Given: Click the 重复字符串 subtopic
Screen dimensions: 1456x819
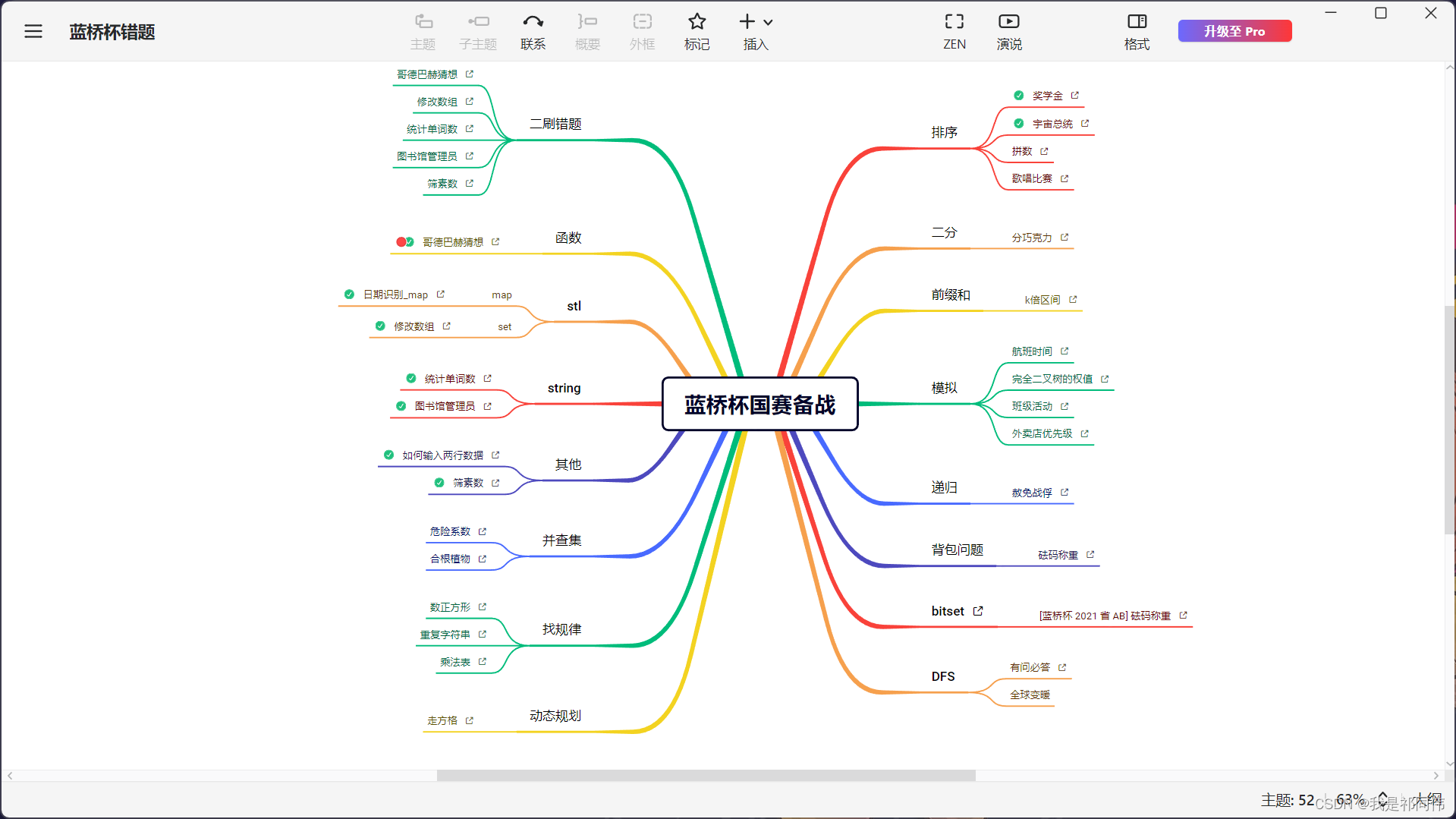Looking at the screenshot, I should [445, 635].
